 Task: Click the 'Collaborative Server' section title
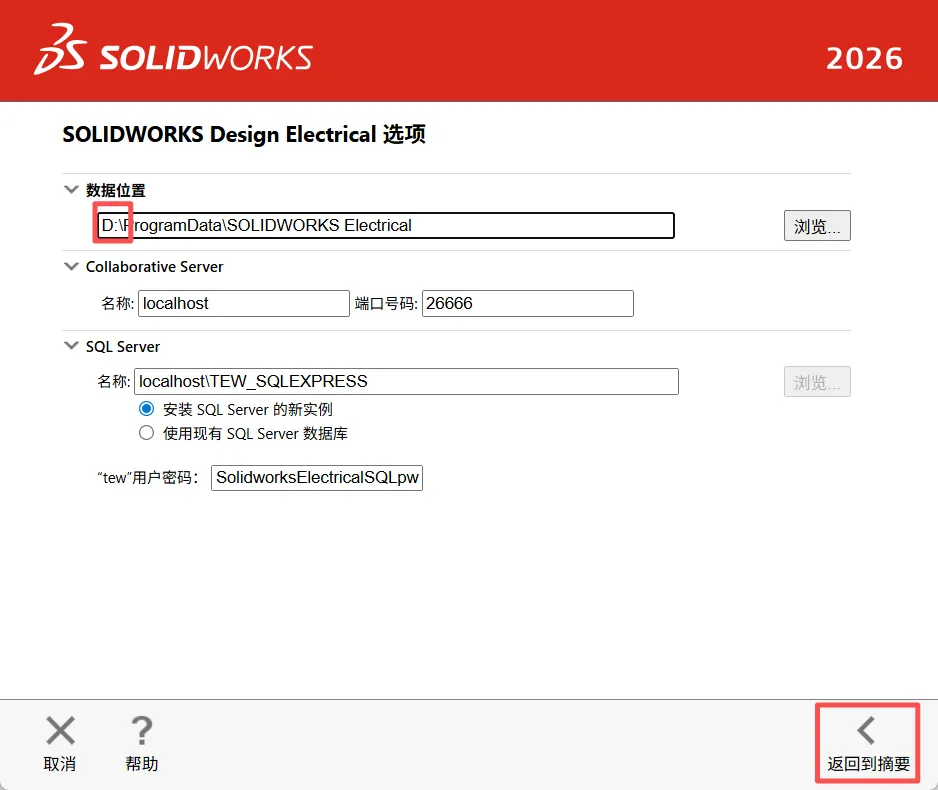pos(154,267)
